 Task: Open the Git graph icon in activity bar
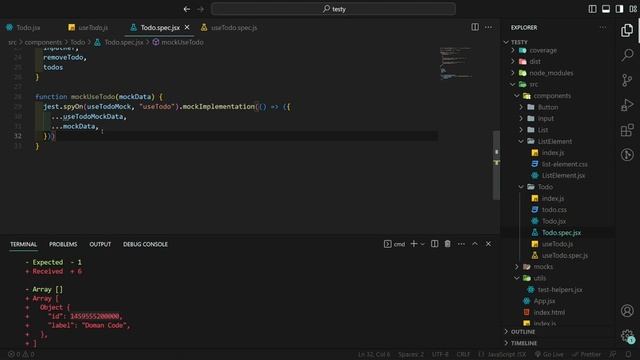(x=627, y=155)
